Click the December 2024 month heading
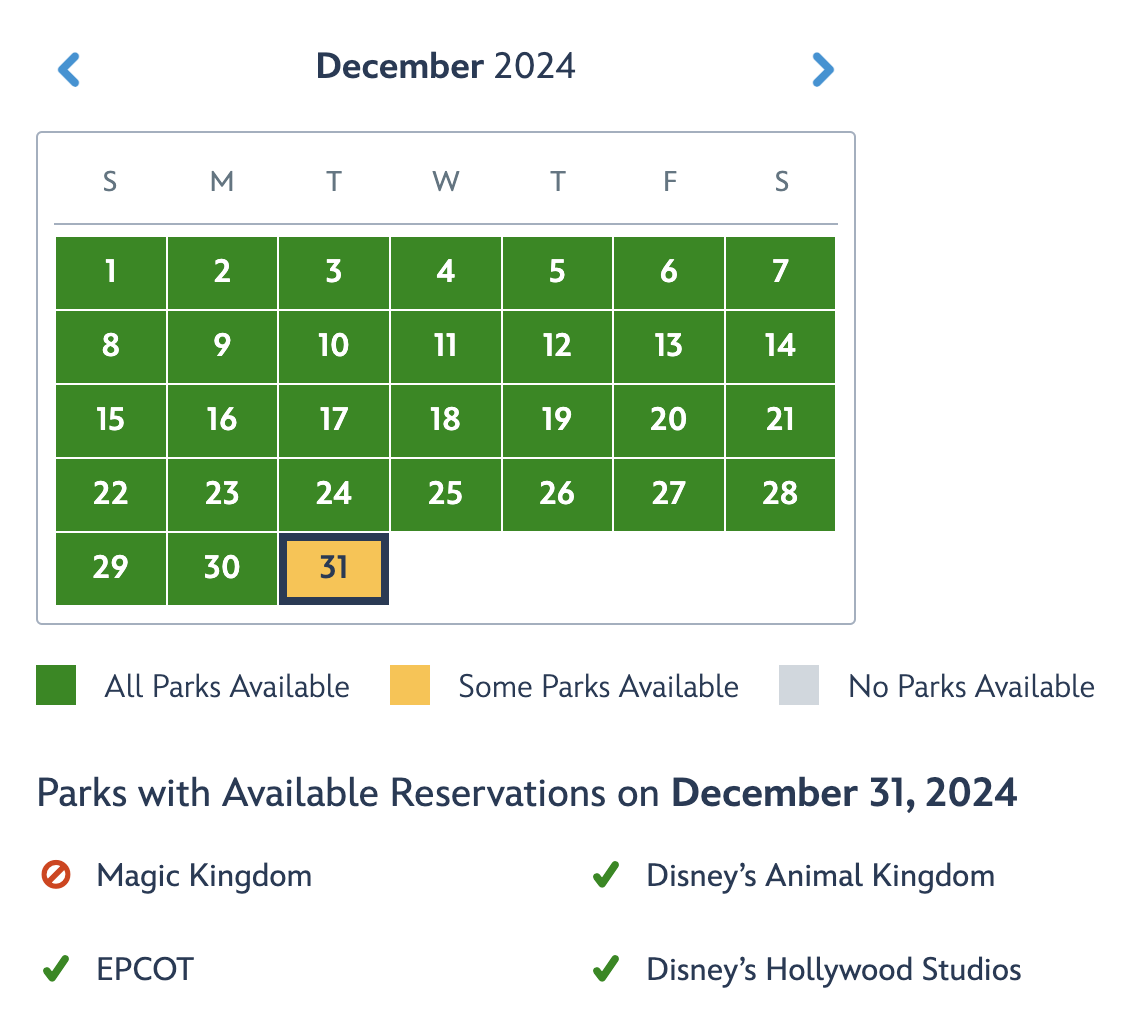 click(x=446, y=67)
